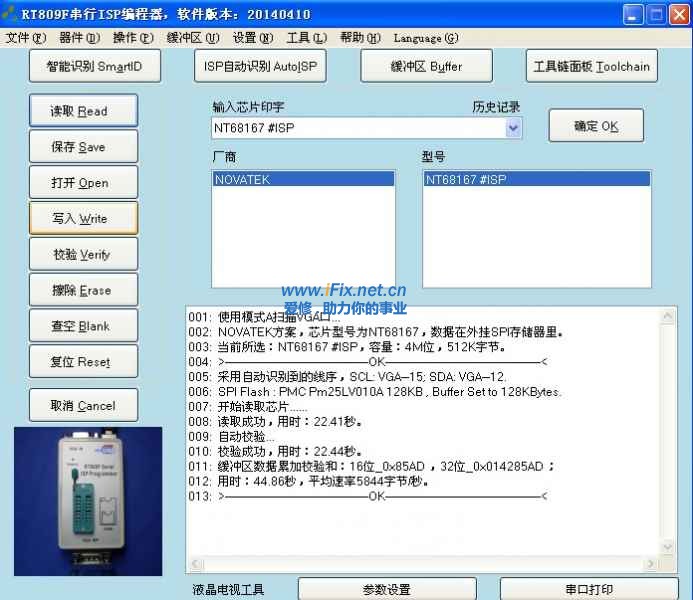
Task: Click log line 013 OK separator
Action: (368, 497)
